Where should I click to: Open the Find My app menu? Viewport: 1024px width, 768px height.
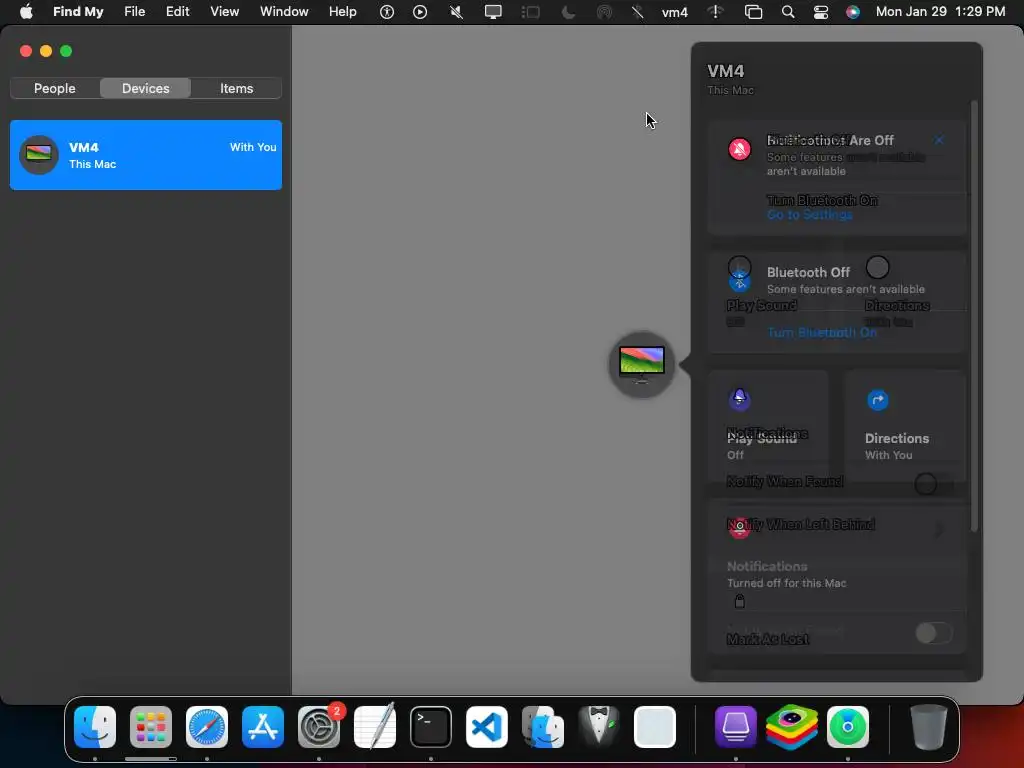[78, 12]
